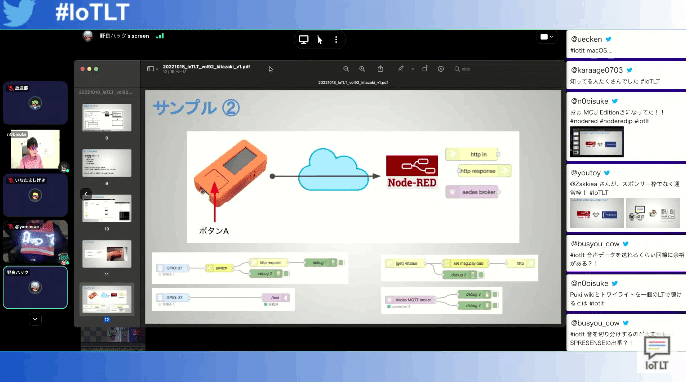The width and height of the screenshot is (686, 382).
Task: Select the video tile showing LED display
Action: pos(35,242)
